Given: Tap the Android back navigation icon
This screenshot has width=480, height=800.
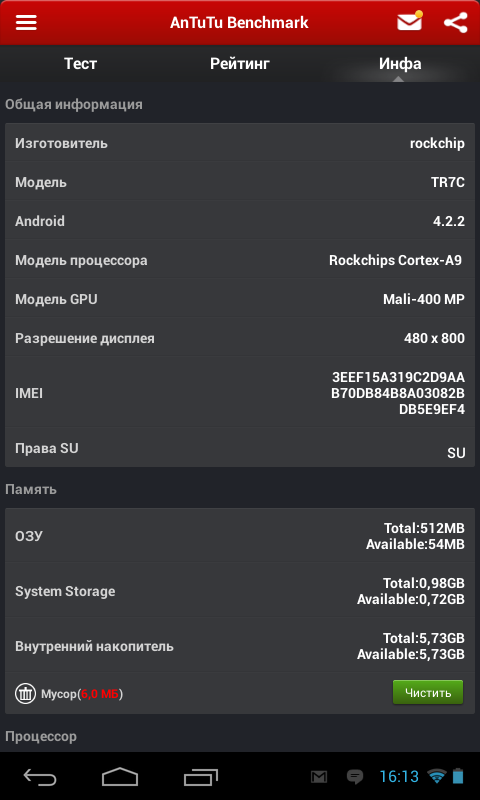Looking at the screenshot, I should click(x=40, y=777).
